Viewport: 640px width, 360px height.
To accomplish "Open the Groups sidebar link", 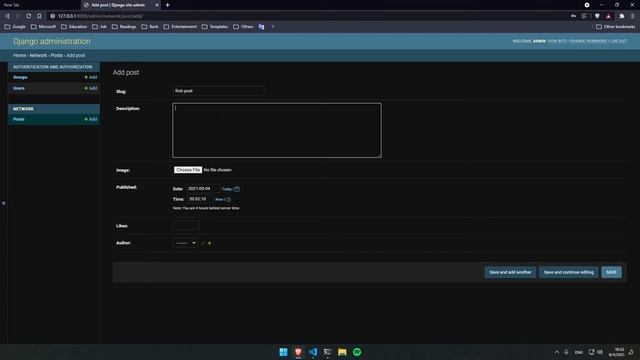I will pos(20,77).
